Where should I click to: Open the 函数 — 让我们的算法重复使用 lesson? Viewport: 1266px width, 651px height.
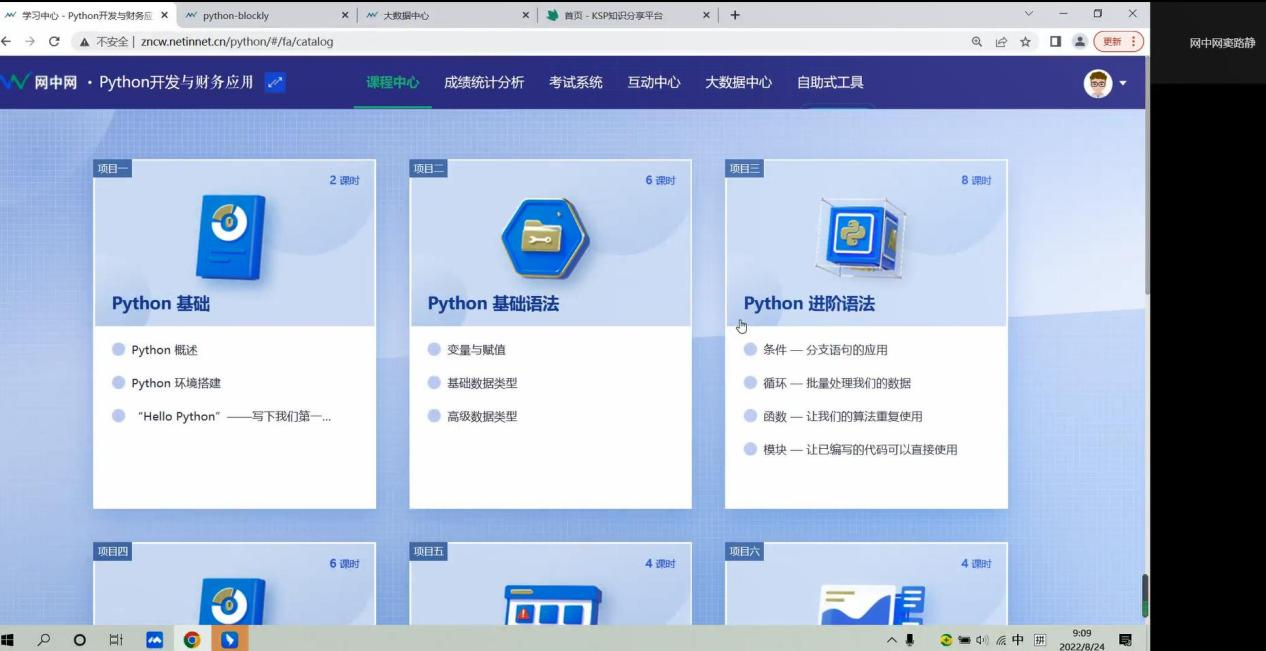point(843,416)
